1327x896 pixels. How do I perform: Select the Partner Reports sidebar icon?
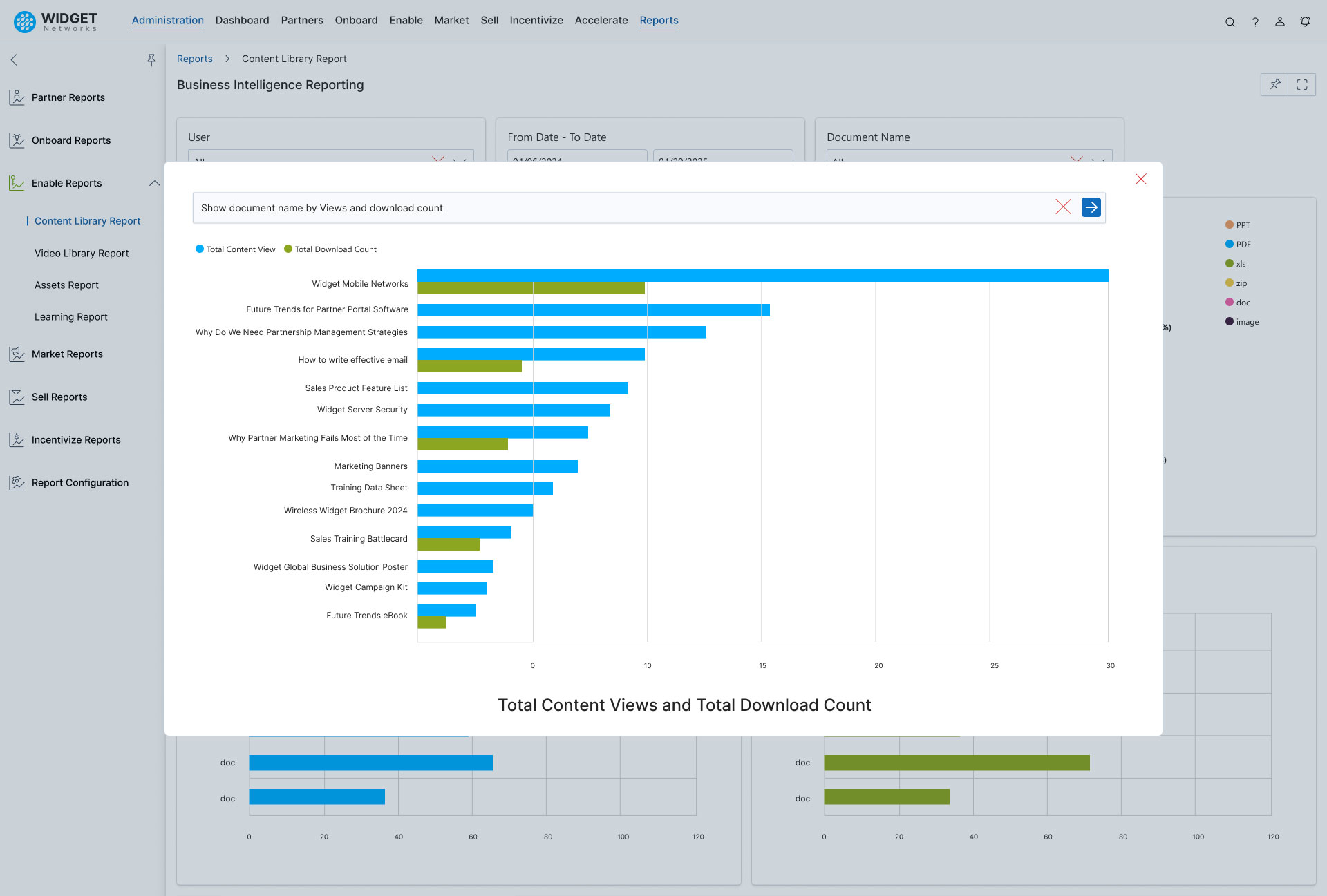(x=17, y=97)
